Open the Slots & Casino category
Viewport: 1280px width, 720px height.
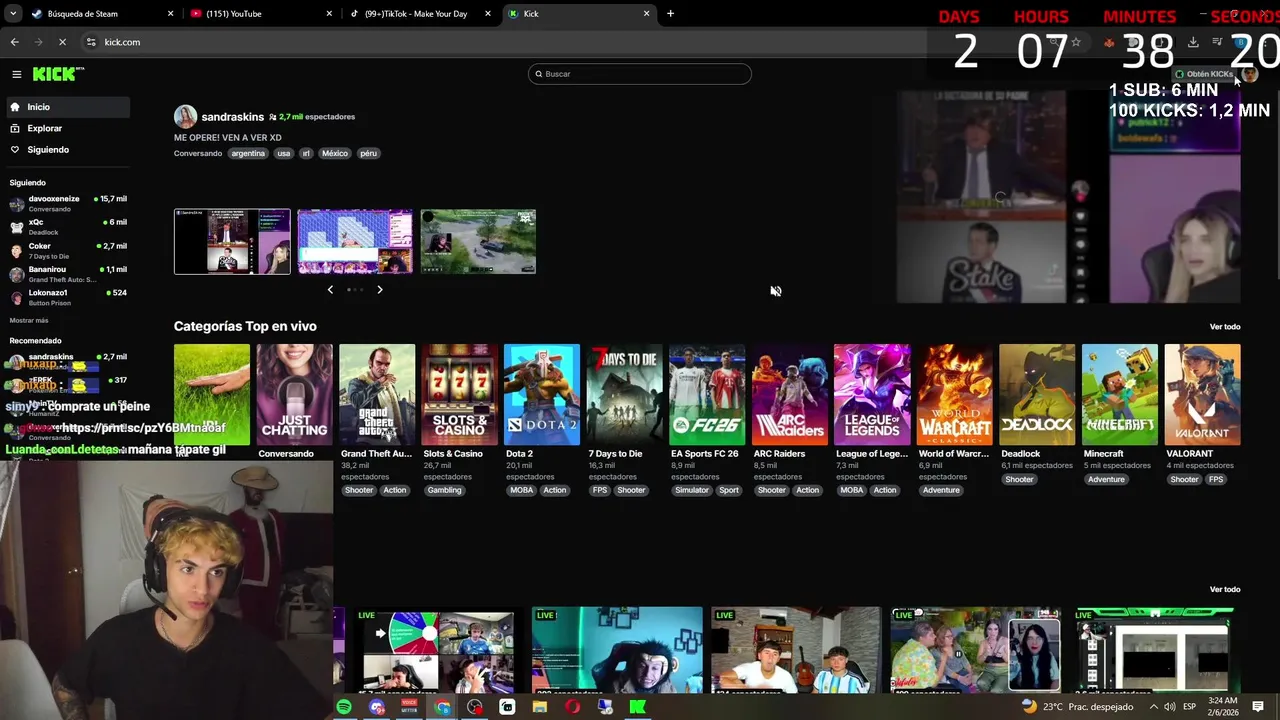tap(459, 395)
